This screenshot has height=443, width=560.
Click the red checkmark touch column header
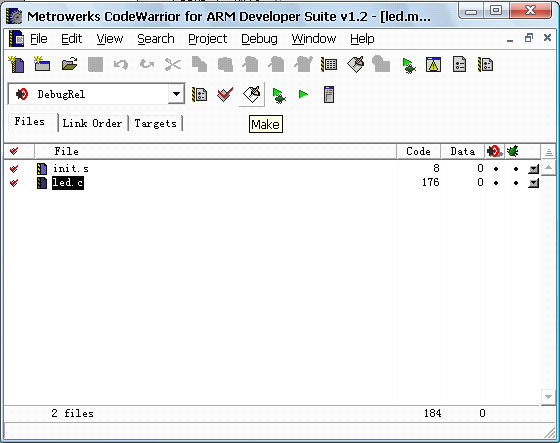pyautogui.click(x=14, y=151)
